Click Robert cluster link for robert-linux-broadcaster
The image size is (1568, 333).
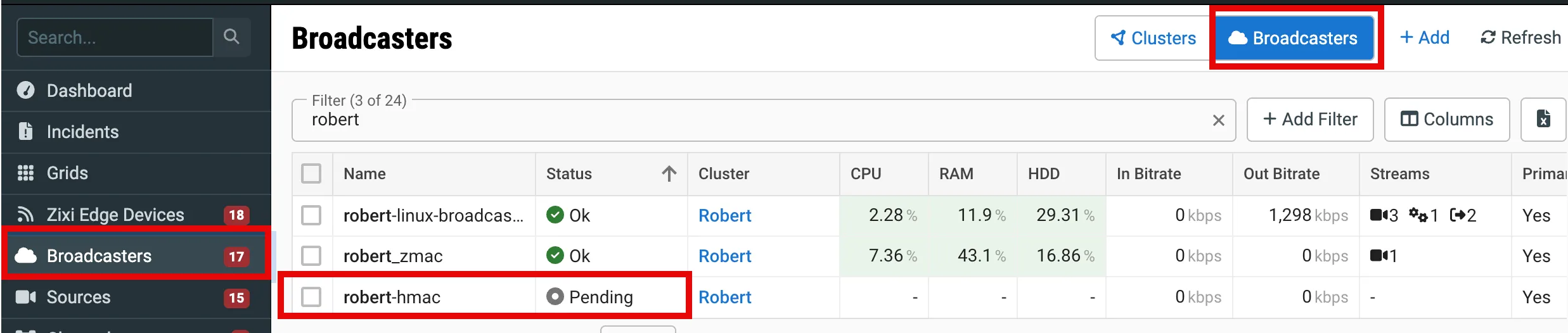(x=724, y=215)
